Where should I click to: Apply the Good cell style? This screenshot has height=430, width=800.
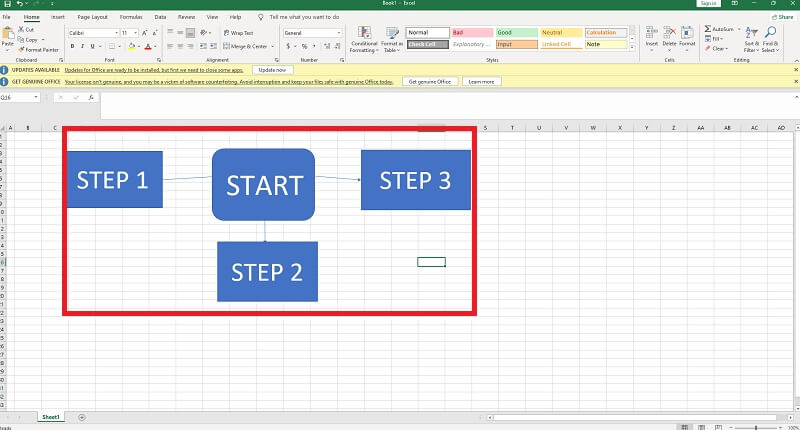point(516,33)
